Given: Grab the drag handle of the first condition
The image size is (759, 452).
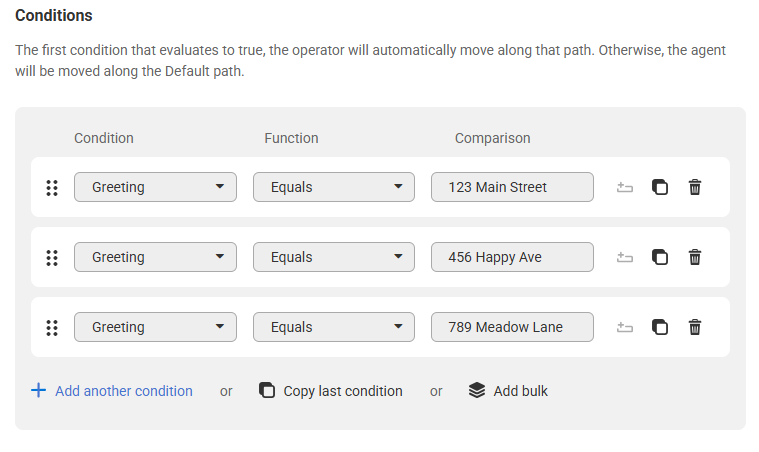Looking at the screenshot, I should point(52,188).
